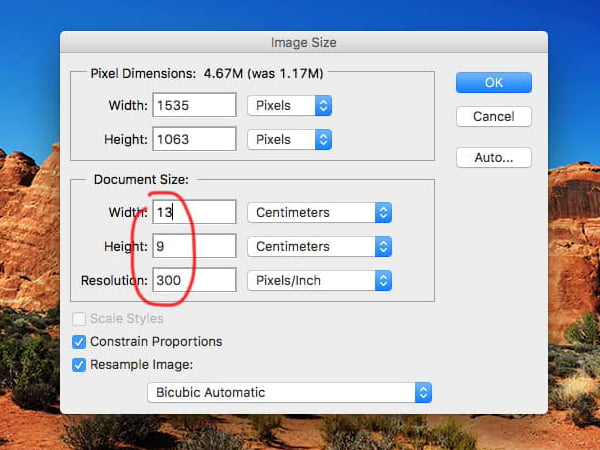Screen dimensions: 600x450
Task: Open the Pixels/Inch resolution units dropdown
Action: 319,280
